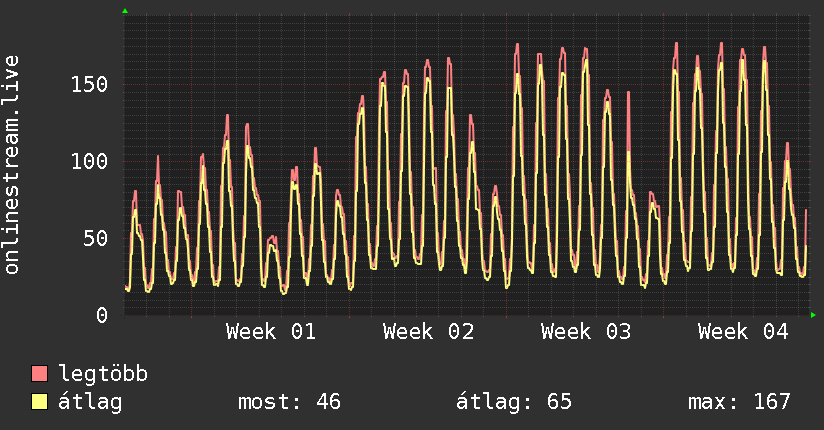
Task: Click the green arrow atop the y-axis
Action: pyautogui.click(x=125, y=11)
